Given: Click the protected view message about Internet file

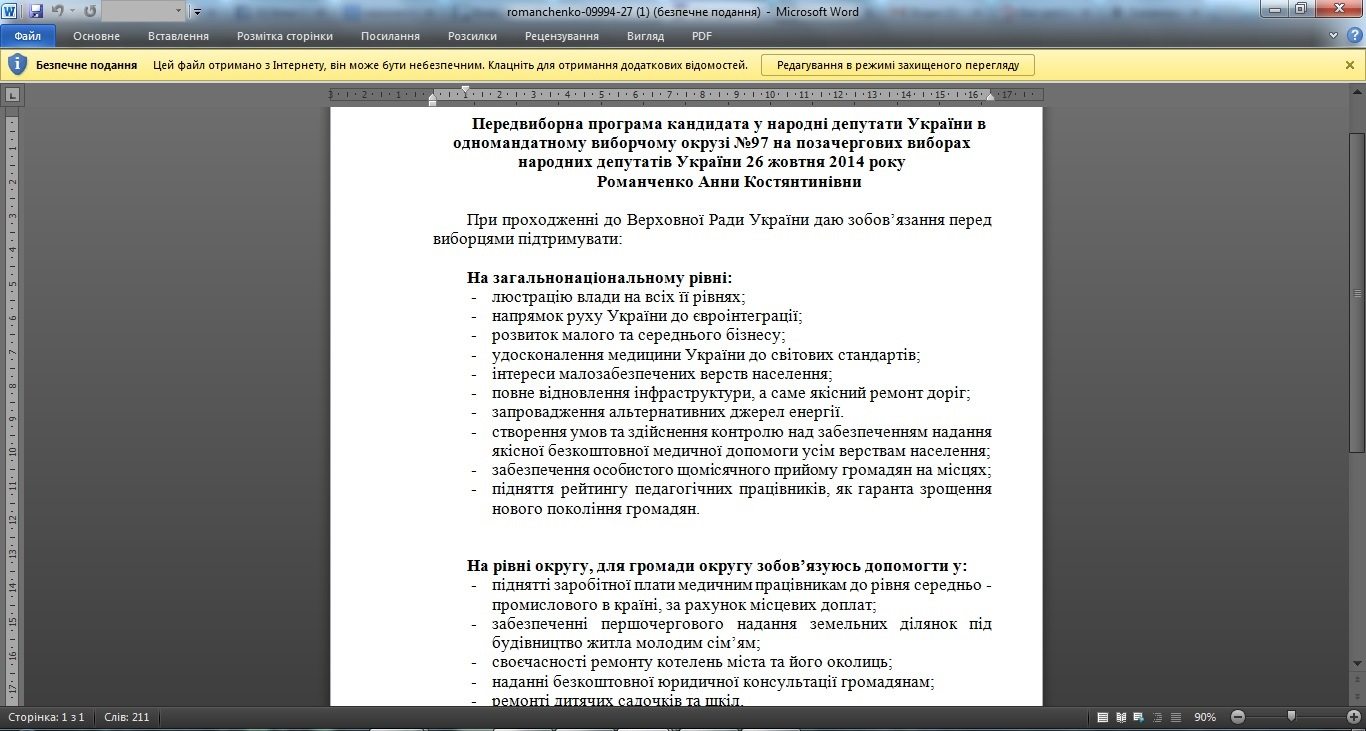Looking at the screenshot, I should pos(450,65).
